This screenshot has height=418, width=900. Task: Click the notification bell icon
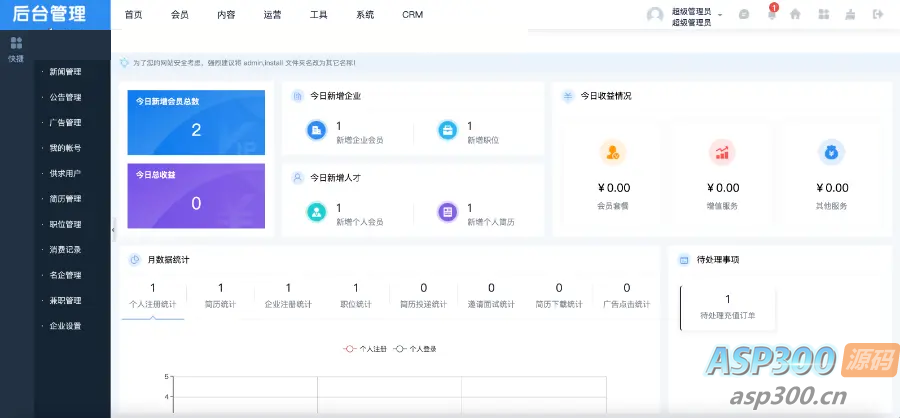pyautogui.click(x=771, y=15)
